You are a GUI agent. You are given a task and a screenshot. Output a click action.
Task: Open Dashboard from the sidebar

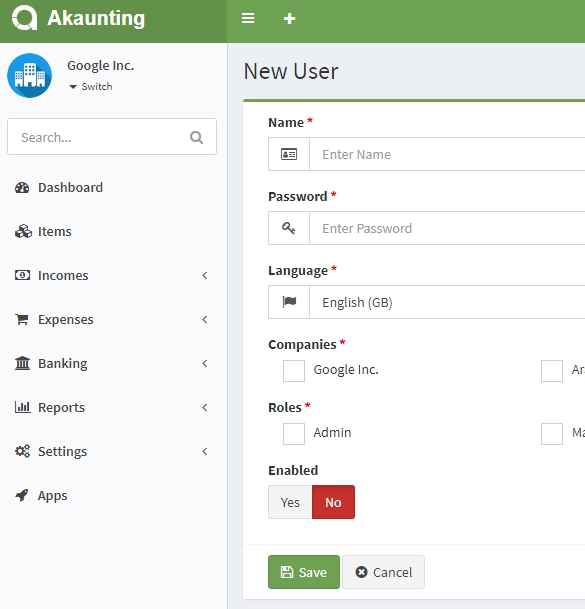[x=113, y=188]
